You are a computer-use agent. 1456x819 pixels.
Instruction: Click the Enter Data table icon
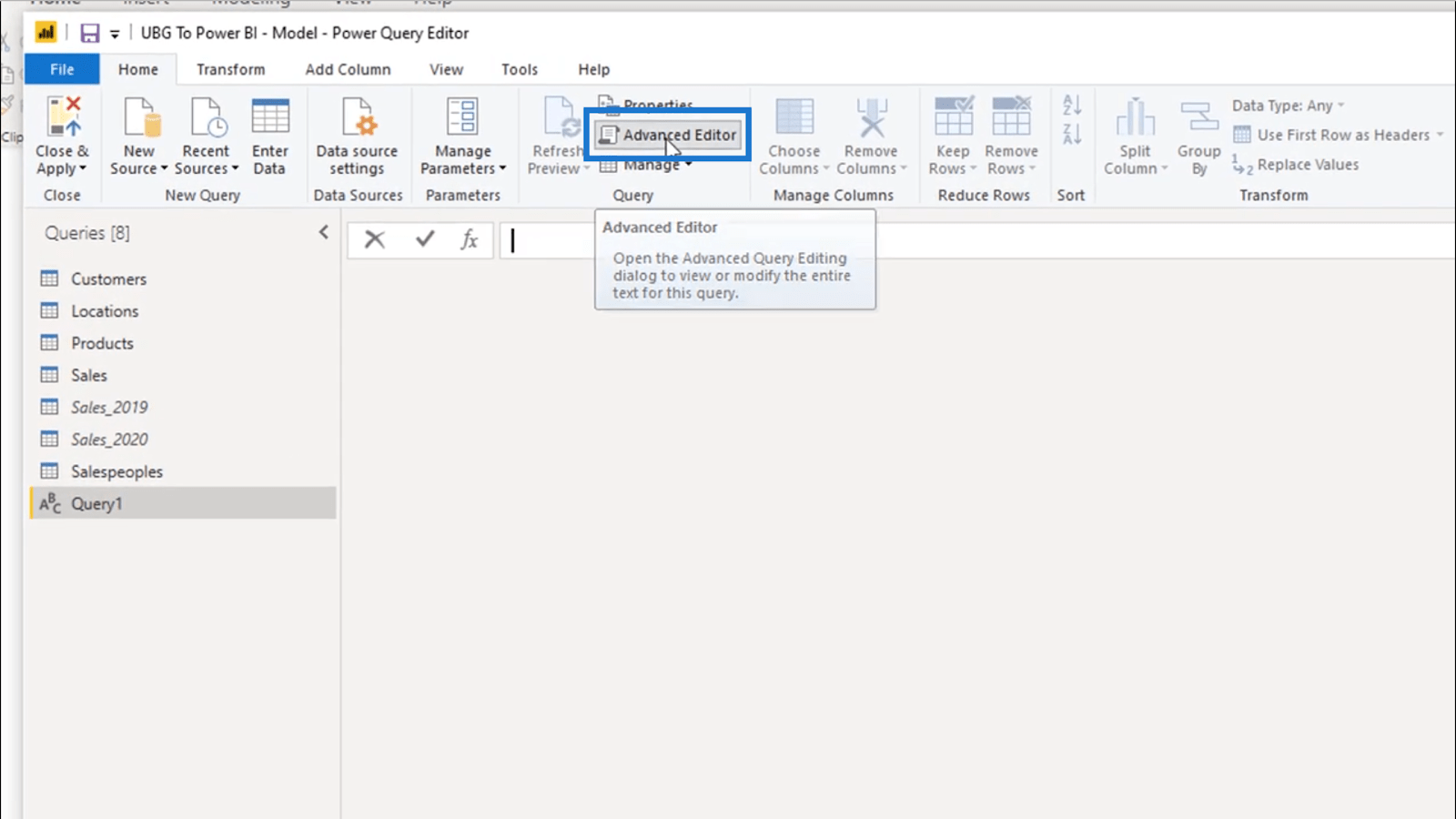pos(270,116)
